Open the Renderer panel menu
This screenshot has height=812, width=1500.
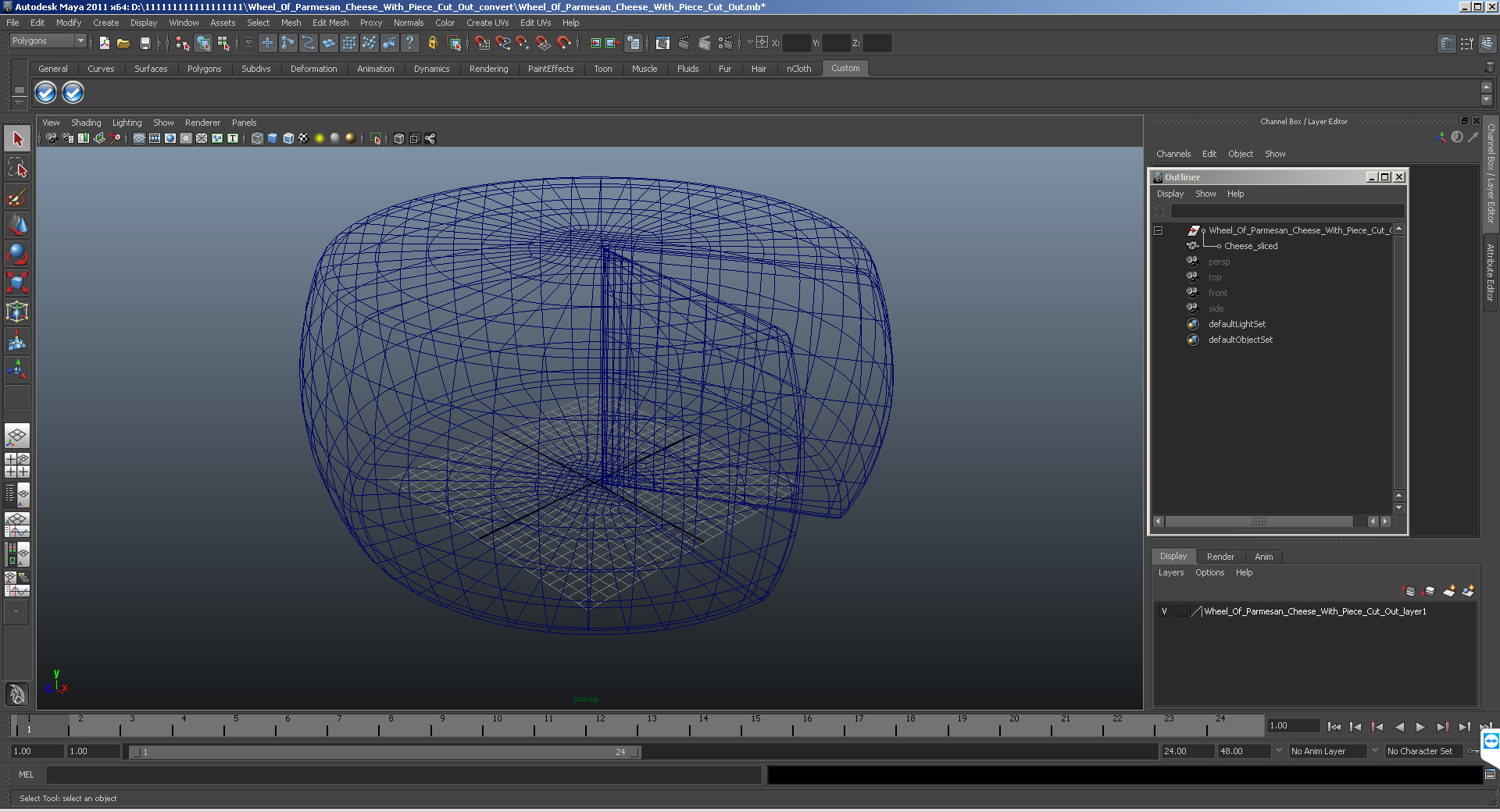pos(202,123)
